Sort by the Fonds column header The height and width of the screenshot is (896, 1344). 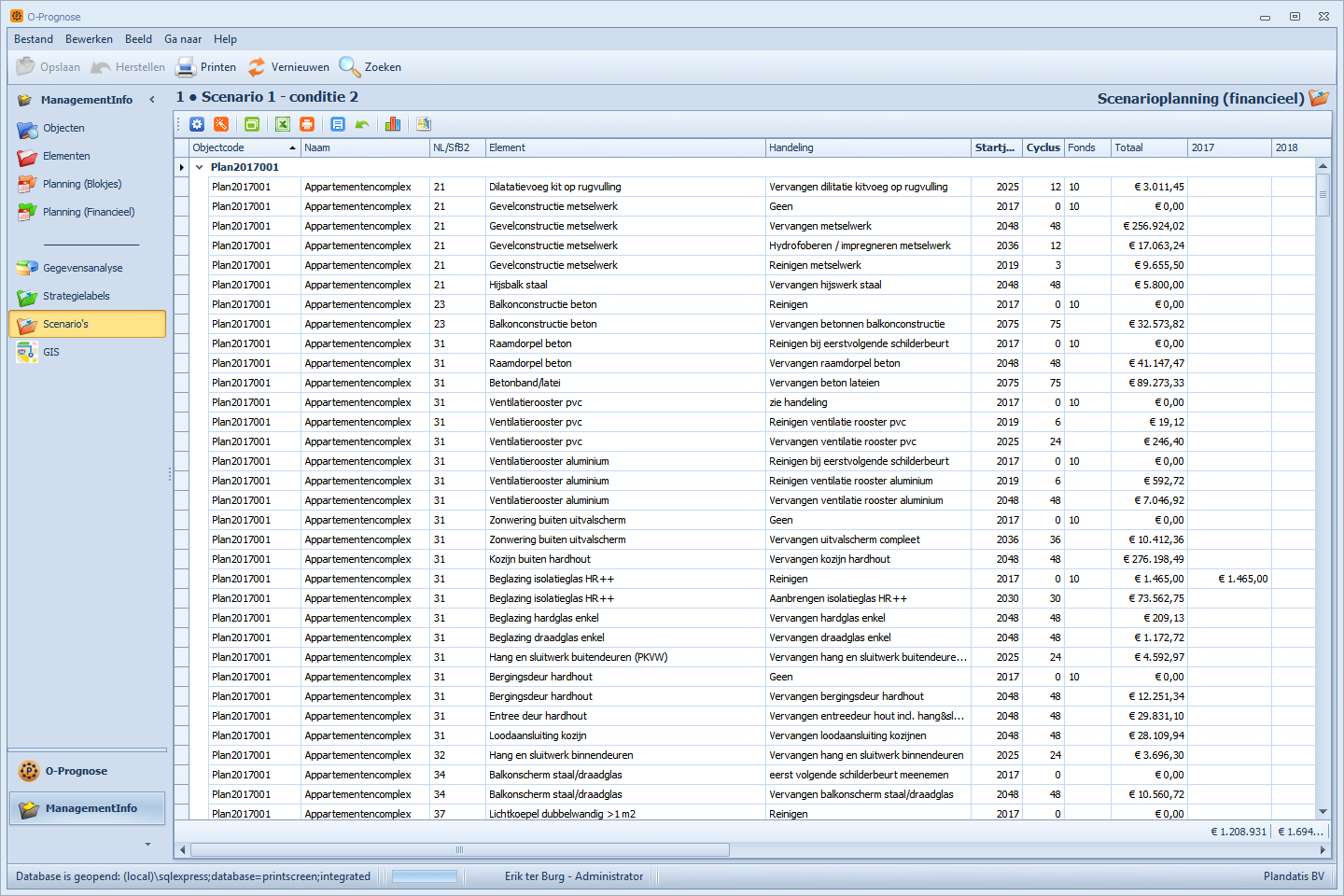click(1087, 147)
